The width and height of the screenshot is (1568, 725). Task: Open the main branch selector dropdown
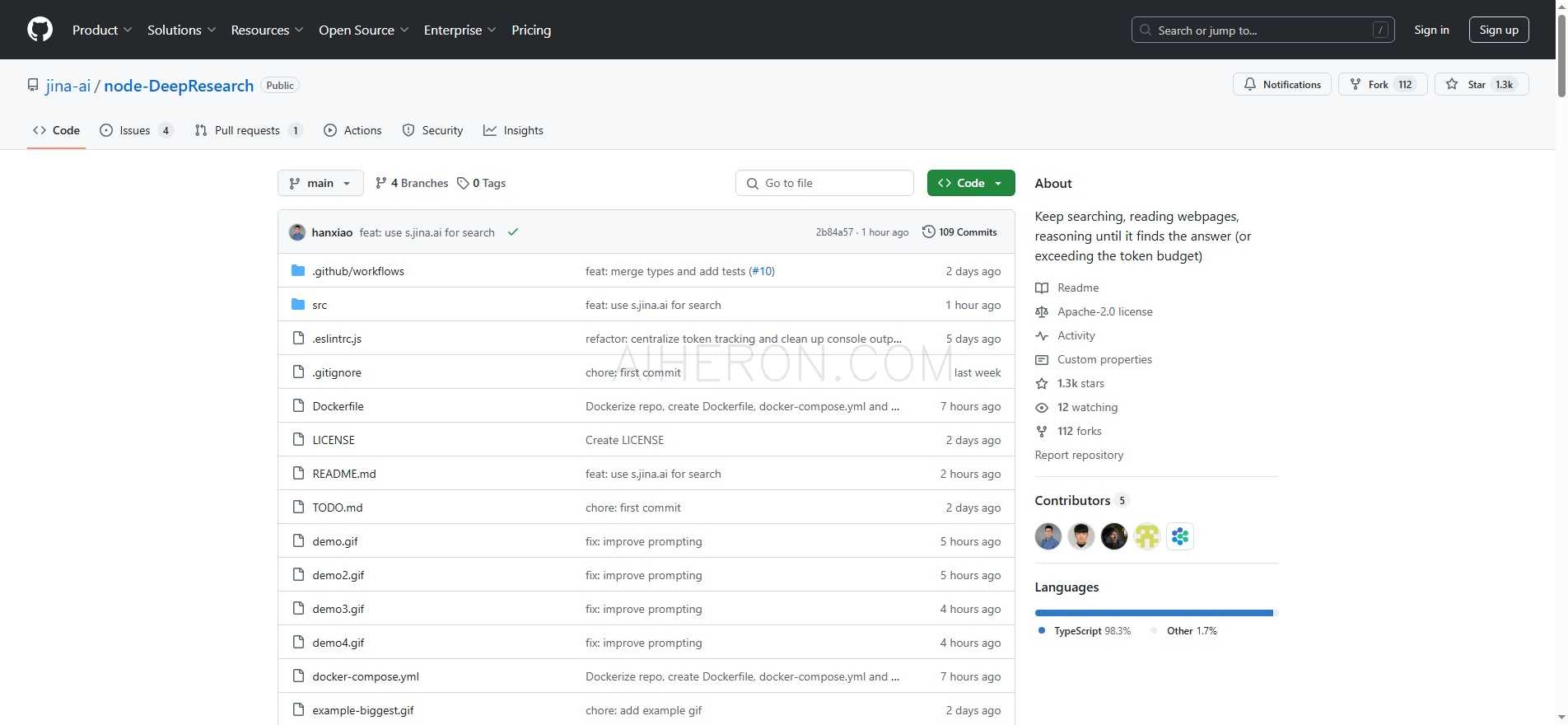click(320, 183)
